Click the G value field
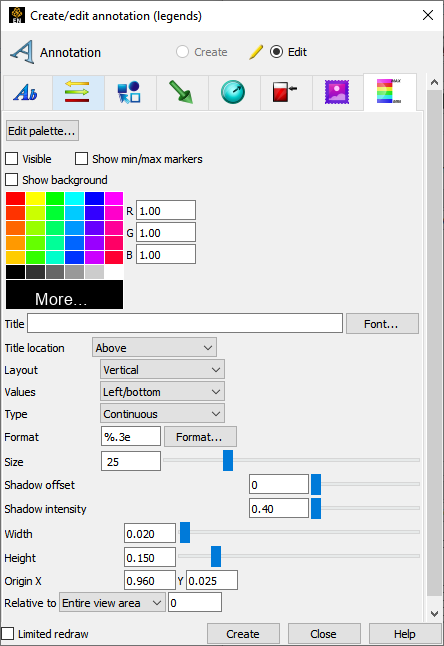The image size is (444, 646). click(x=166, y=232)
